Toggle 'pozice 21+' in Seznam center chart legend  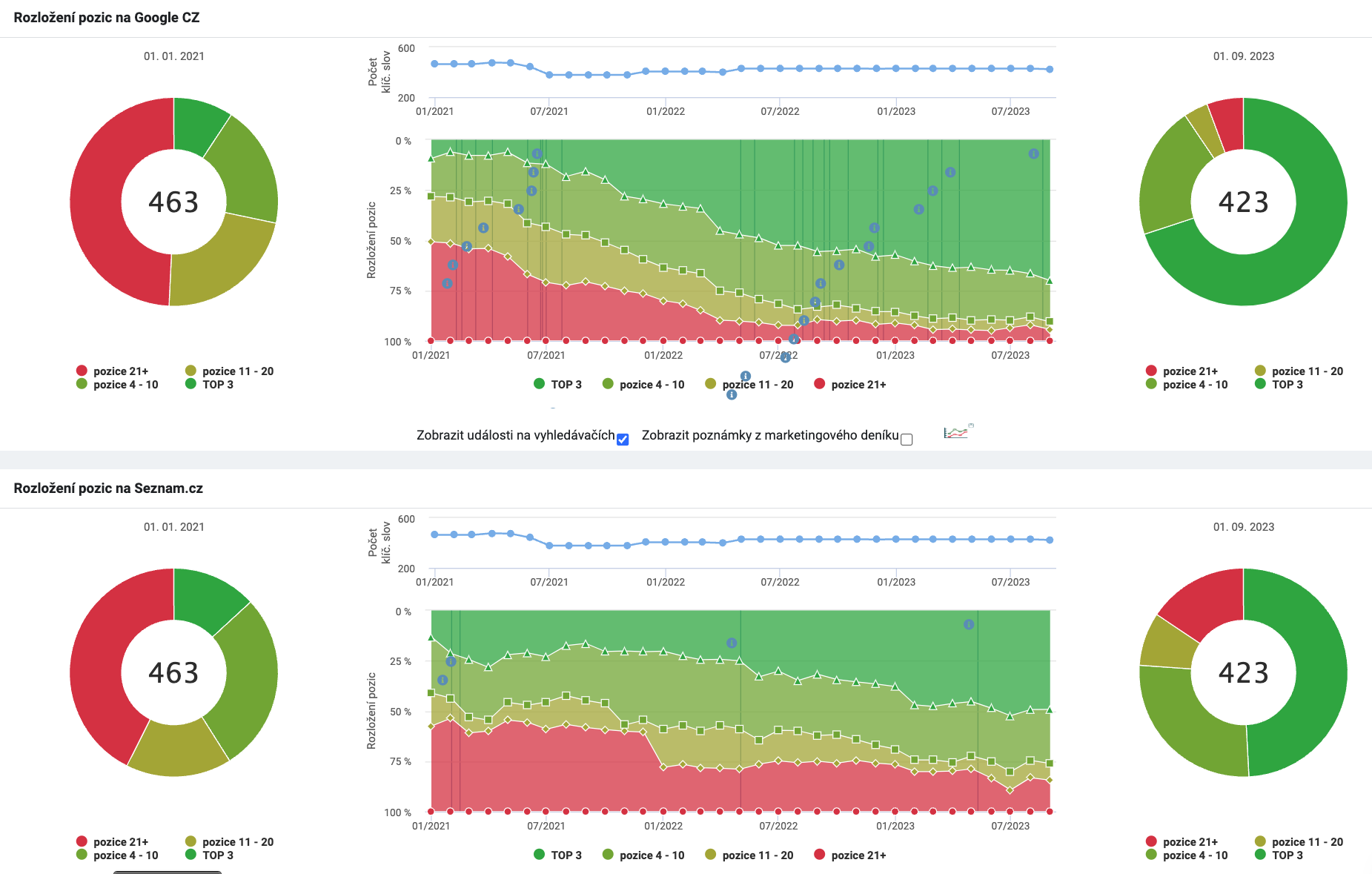pos(849,855)
